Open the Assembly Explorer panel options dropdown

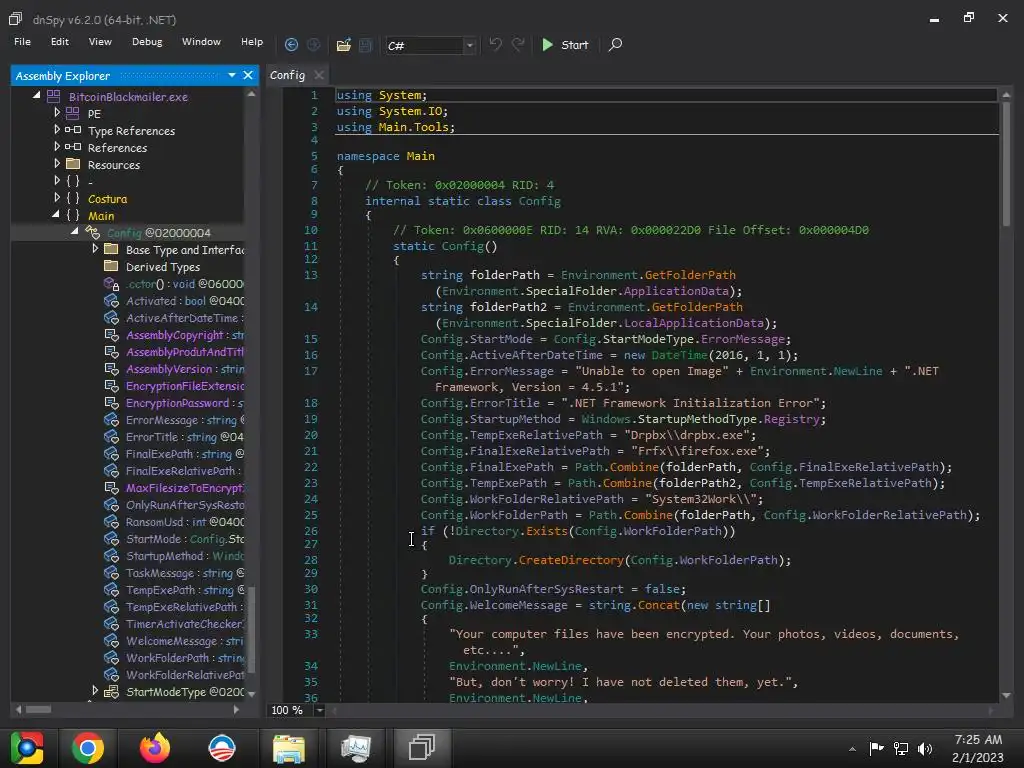(232, 75)
